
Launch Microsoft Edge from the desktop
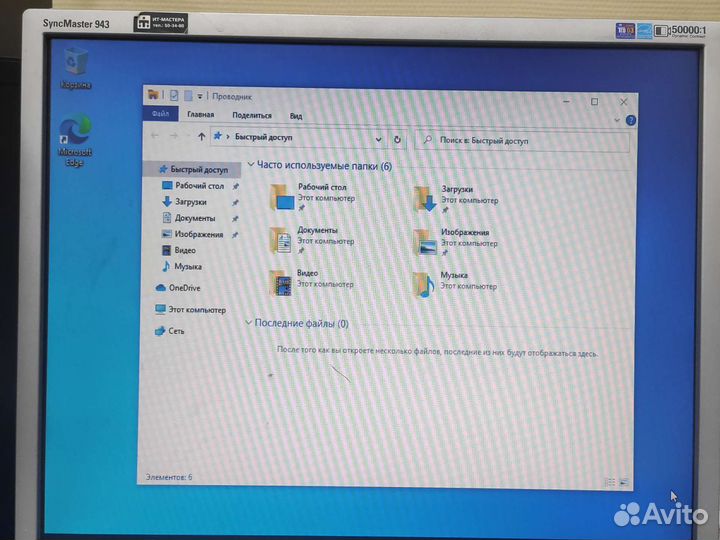click(75, 140)
